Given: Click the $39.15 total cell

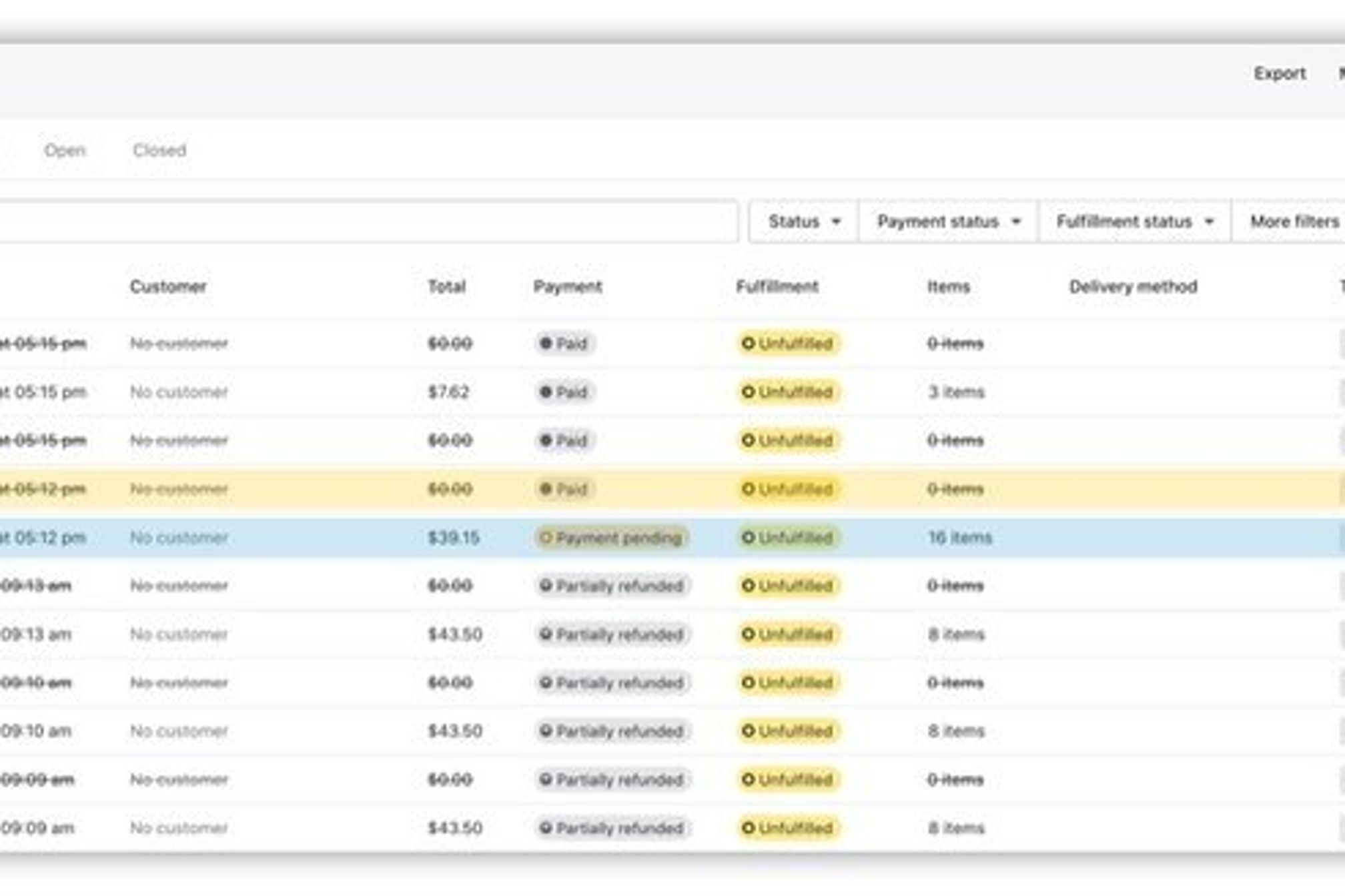Looking at the screenshot, I should pos(454,537).
